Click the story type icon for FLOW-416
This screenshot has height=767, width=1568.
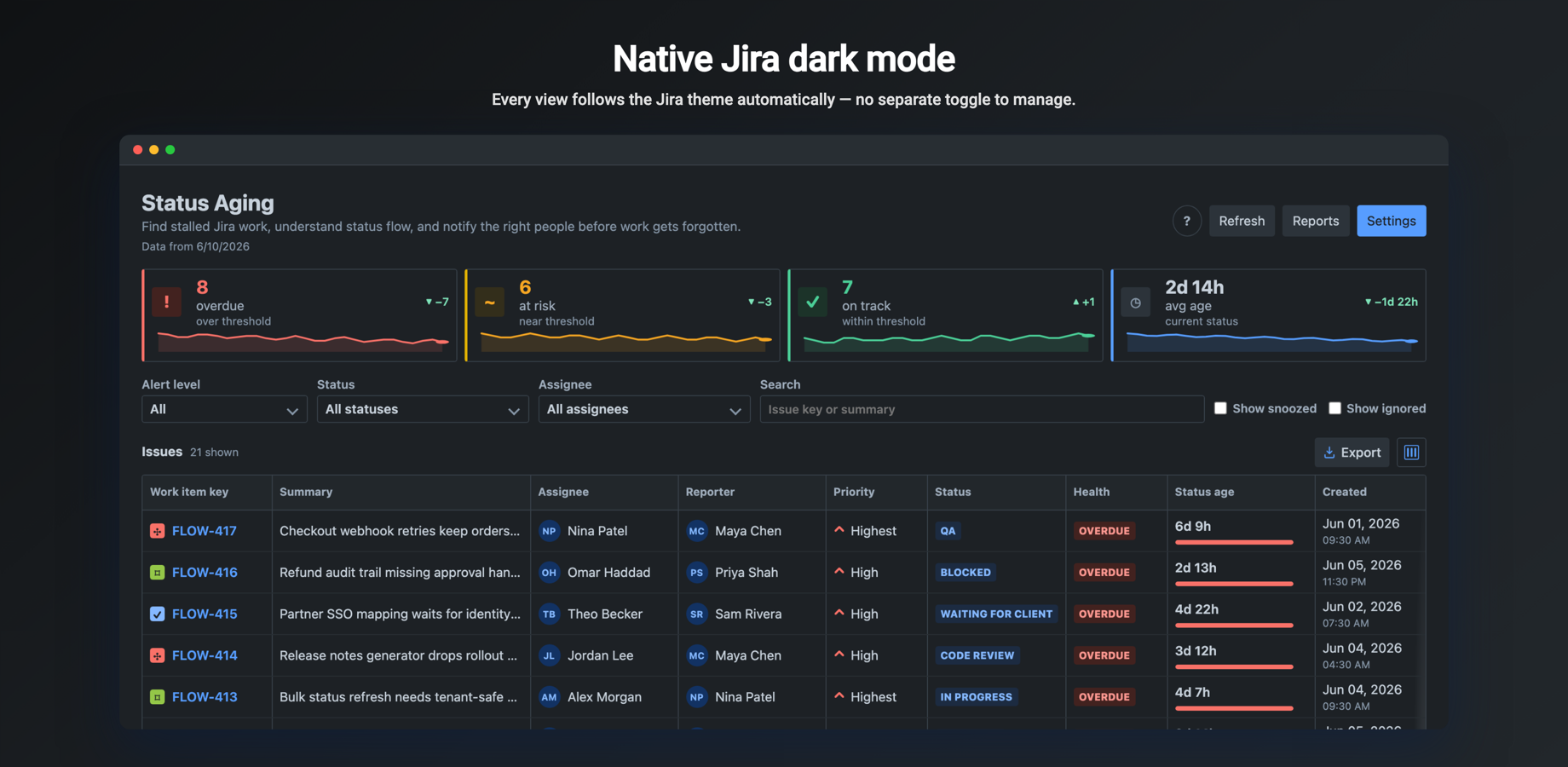157,573
